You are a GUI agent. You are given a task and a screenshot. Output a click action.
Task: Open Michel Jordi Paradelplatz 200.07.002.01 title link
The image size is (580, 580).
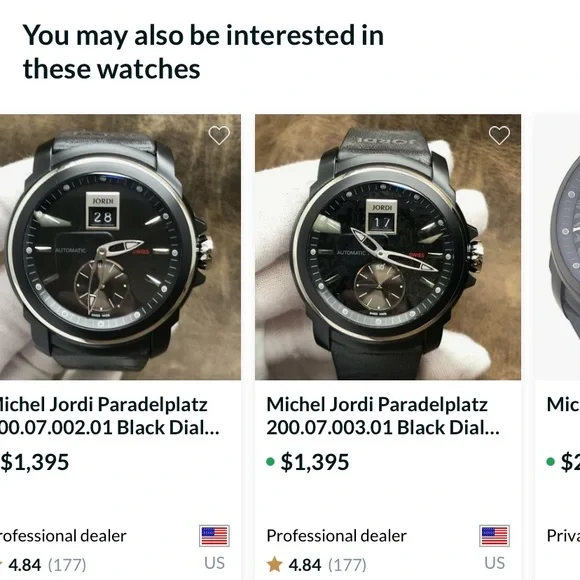pyautogui.click(x=107, y=416)
